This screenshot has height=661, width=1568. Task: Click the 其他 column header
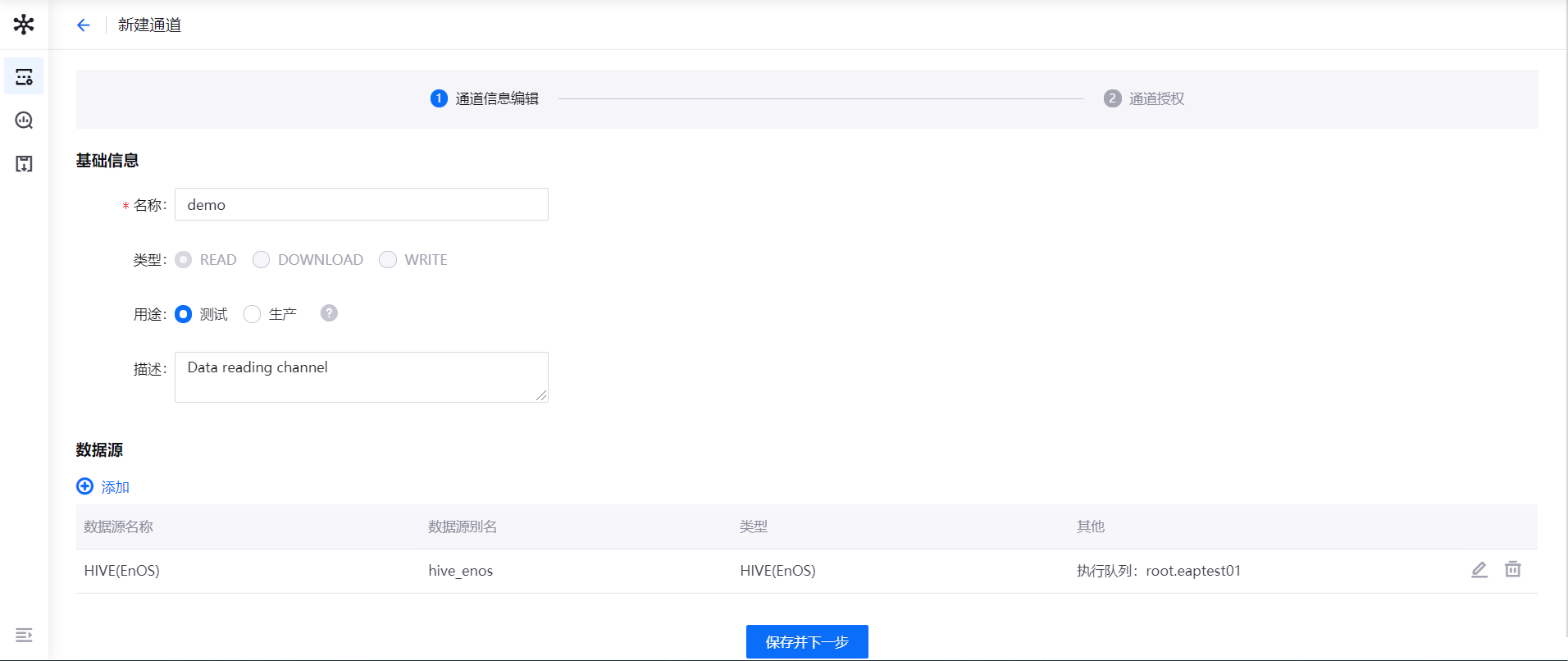coord(1091,527)
